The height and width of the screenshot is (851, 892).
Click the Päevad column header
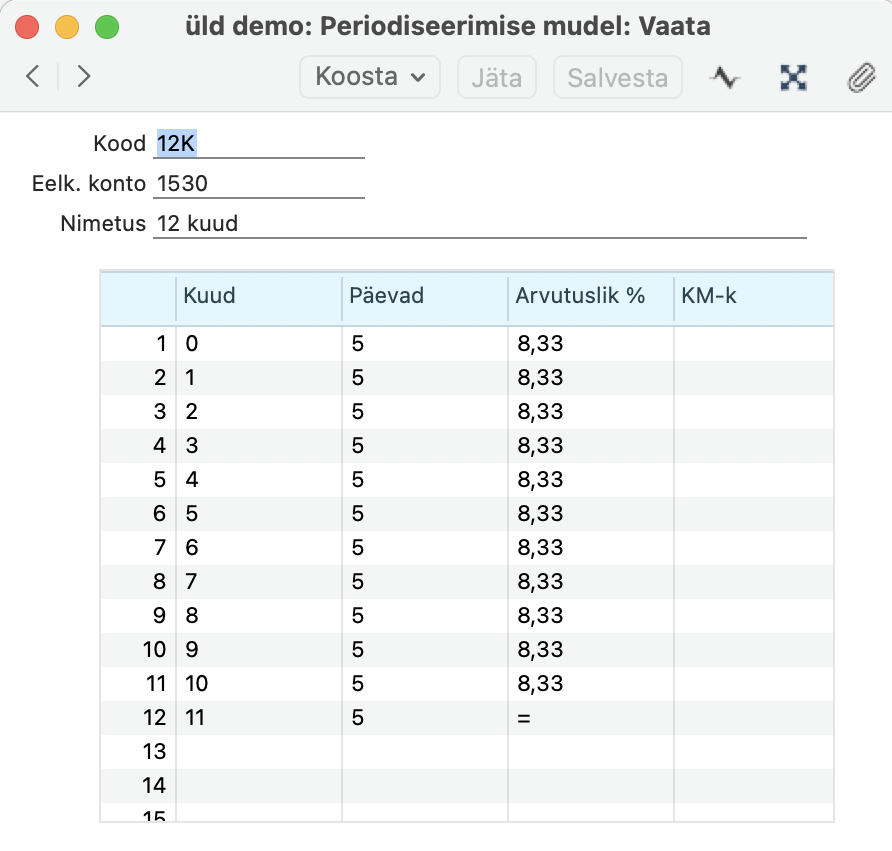(x=424, y=296)
